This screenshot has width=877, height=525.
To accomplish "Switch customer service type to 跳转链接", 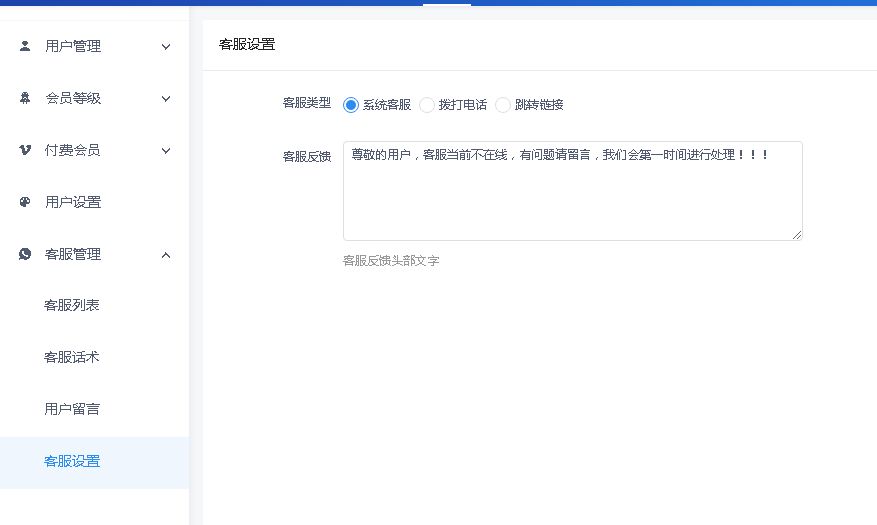I will point(503,104).
